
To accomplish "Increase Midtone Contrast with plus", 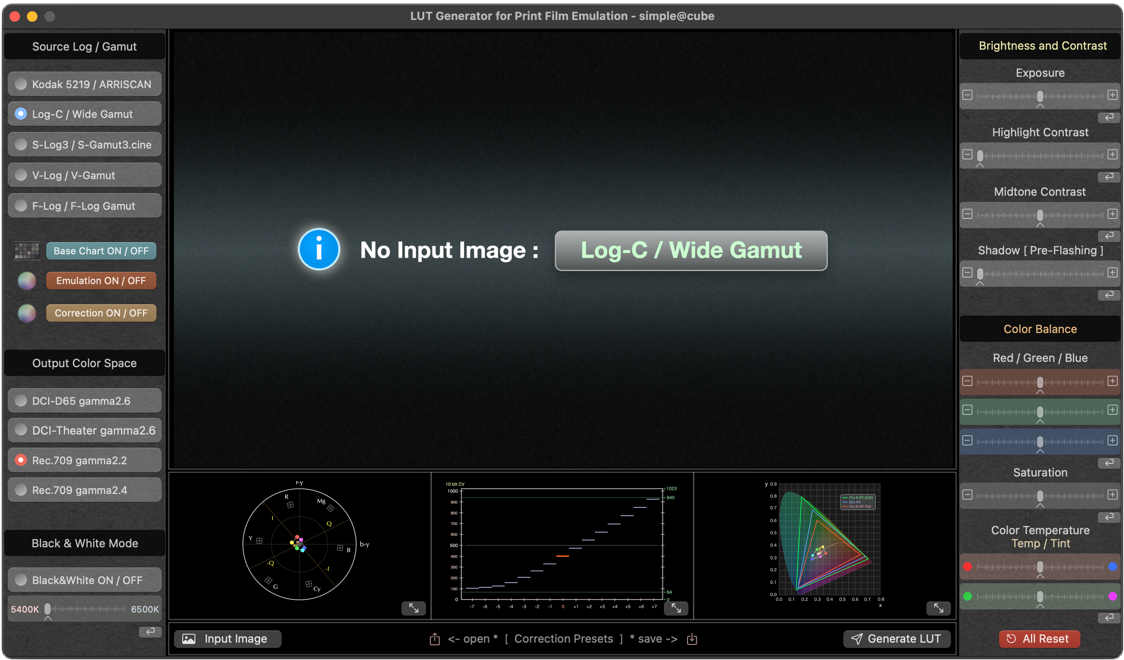I will 1113,214.
